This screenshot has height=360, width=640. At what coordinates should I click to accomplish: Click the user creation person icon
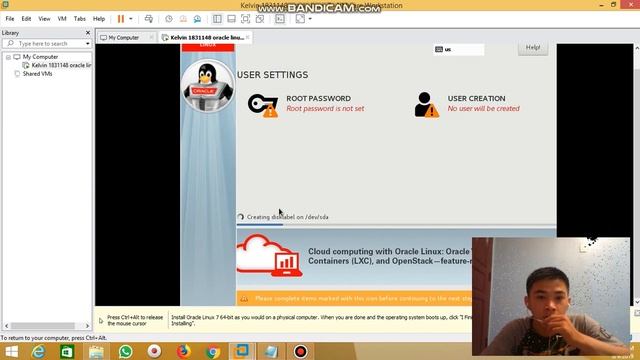[426, 104]
